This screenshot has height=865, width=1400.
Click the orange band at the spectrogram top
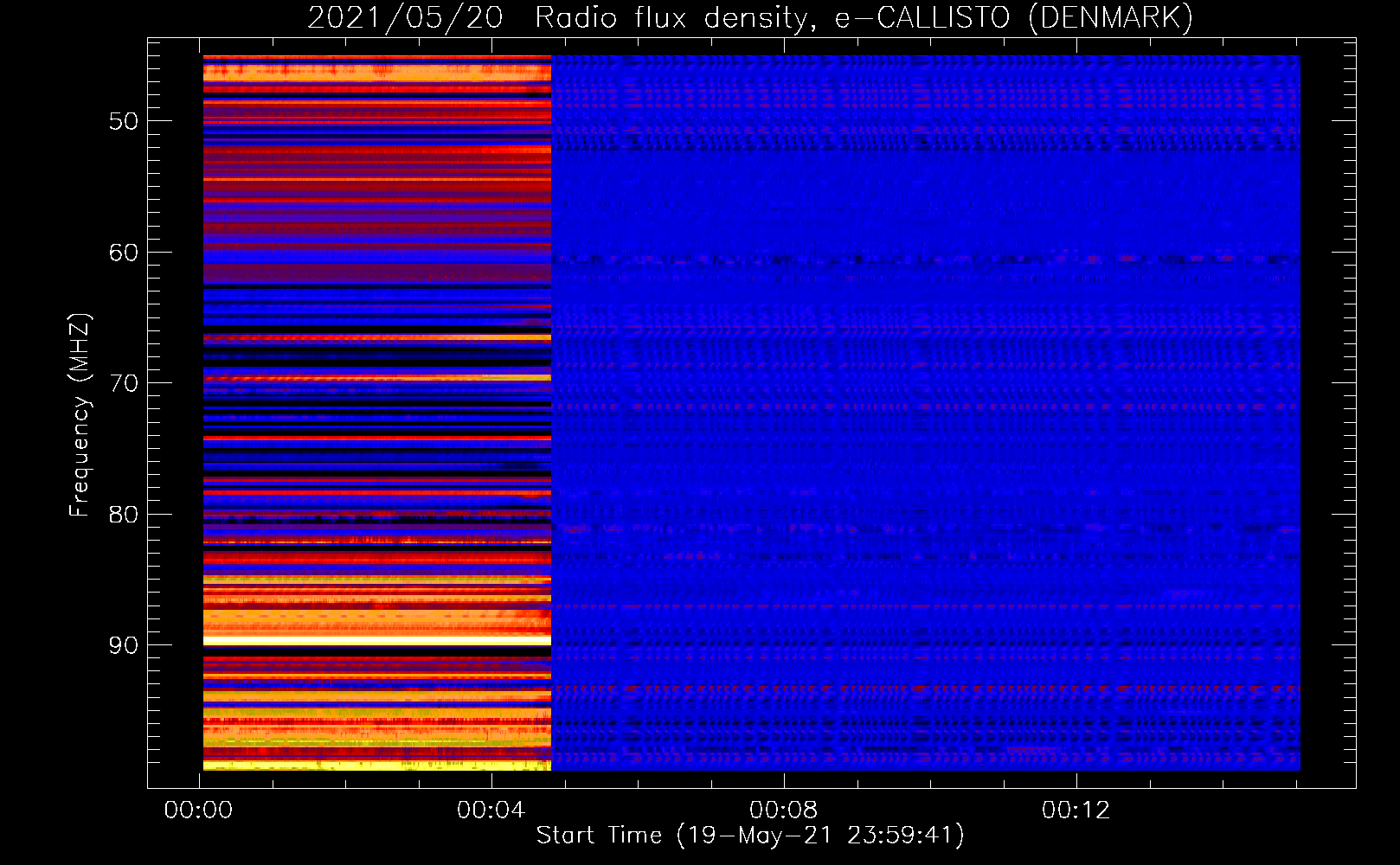tap(377, 72)
